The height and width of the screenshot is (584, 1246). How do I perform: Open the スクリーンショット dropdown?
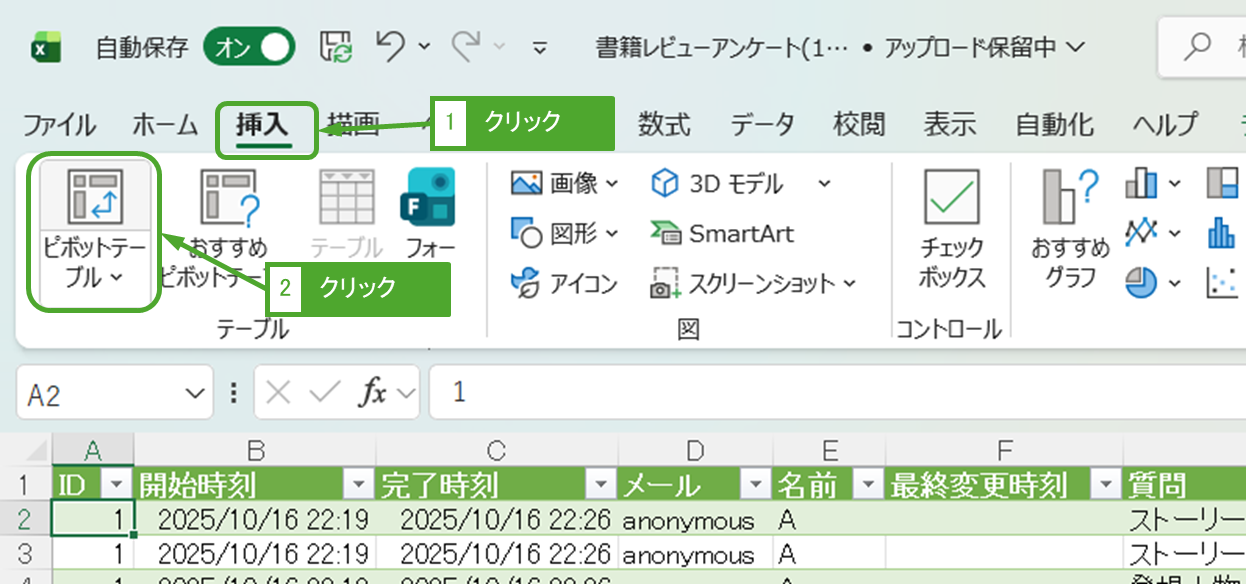[x=849, y=284]
